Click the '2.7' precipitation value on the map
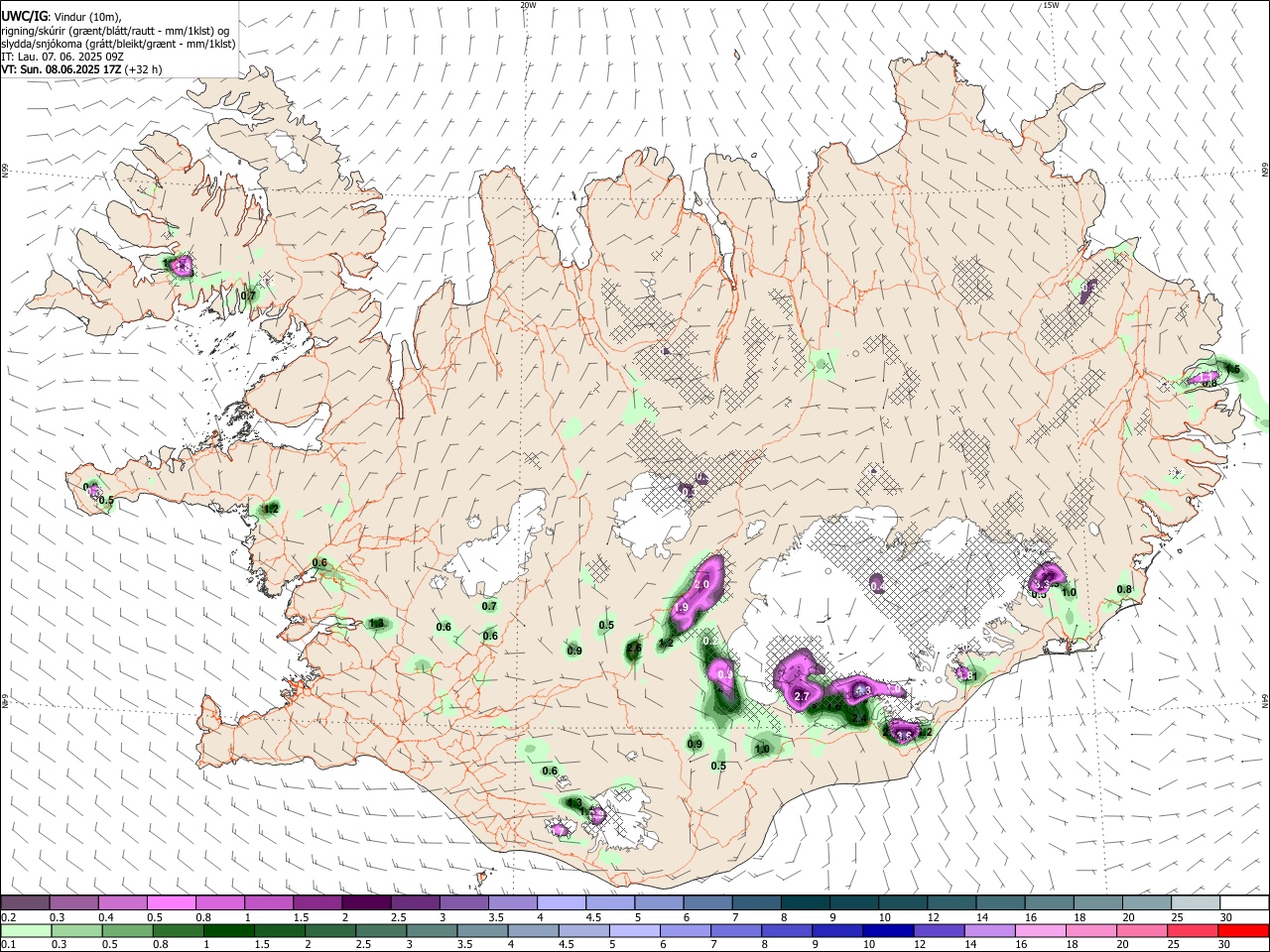 [803, 697]
